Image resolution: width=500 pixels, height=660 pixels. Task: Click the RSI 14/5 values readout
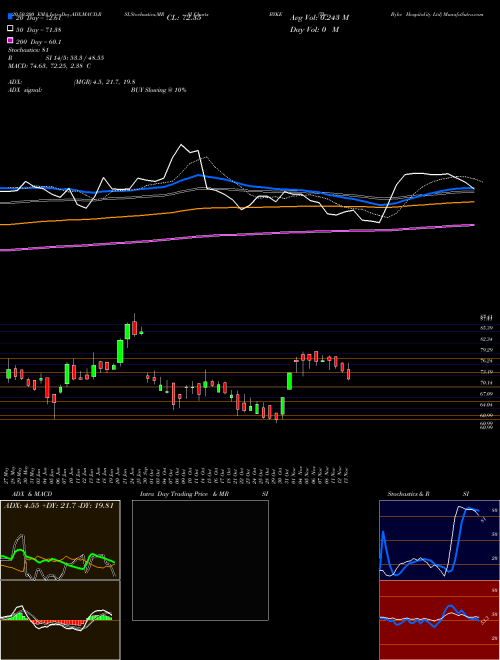coord(75,58)
